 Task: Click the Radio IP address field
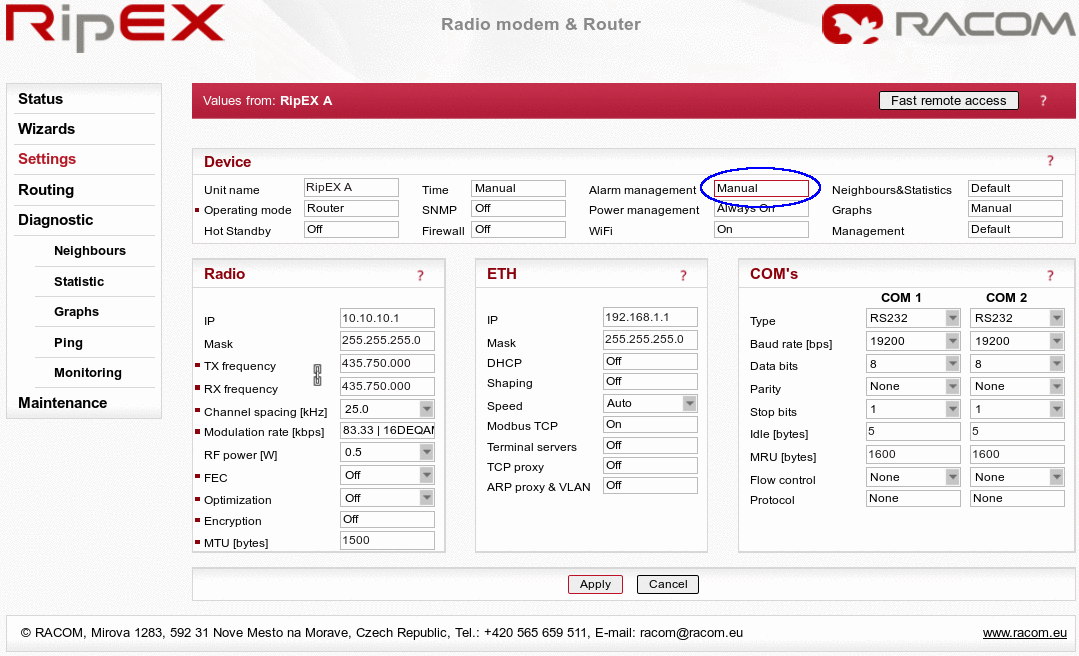click(387, 318)
